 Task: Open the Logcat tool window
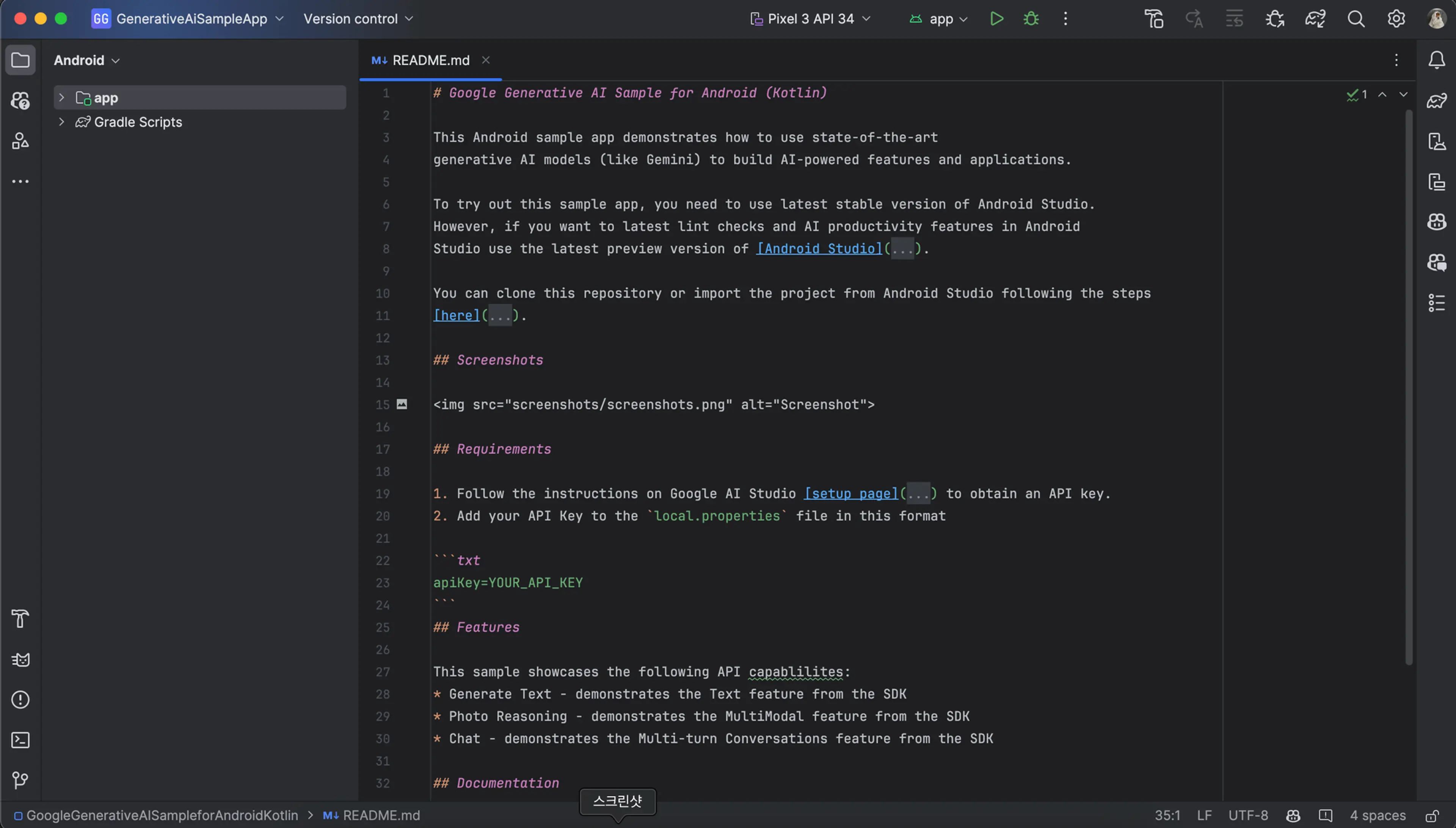[20, 660]
